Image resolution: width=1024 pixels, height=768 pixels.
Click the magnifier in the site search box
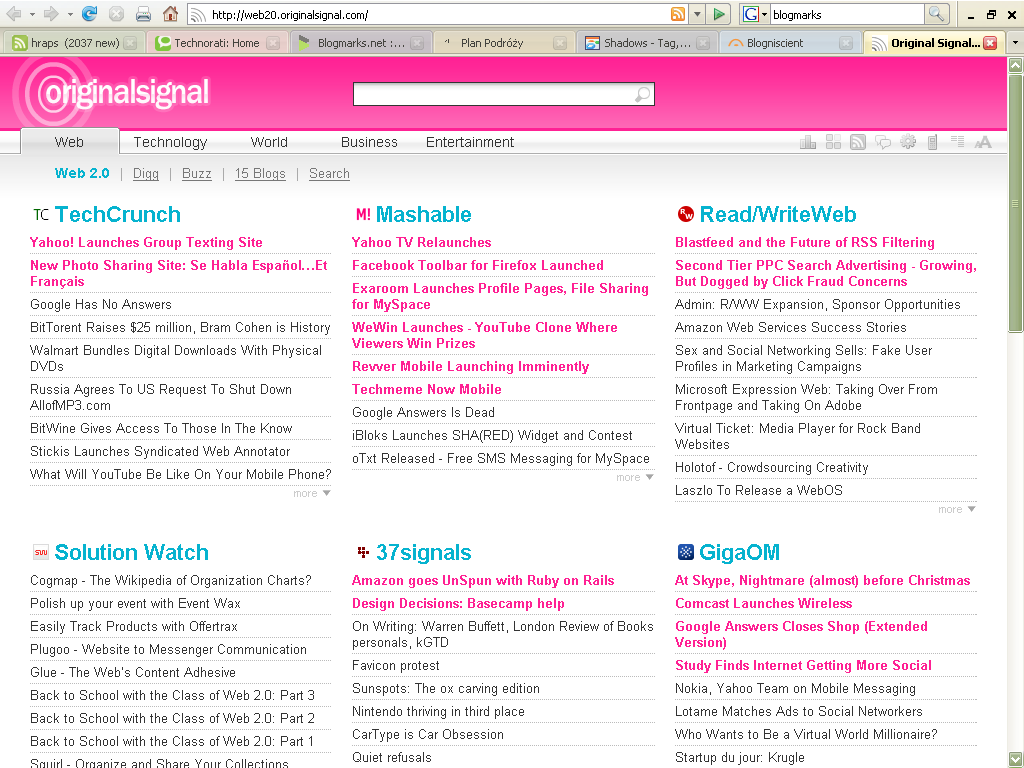(643, 94)
